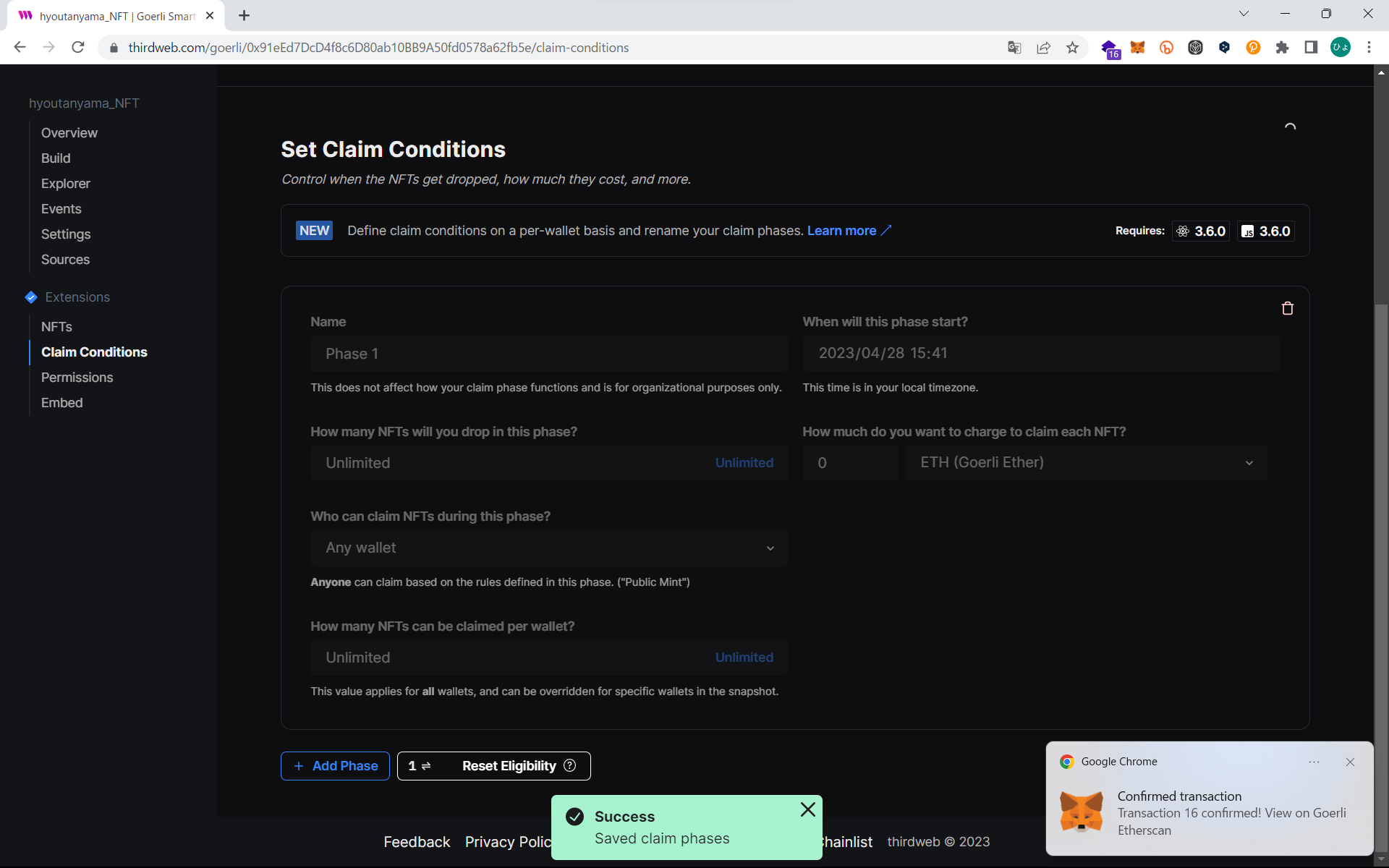Viewport: 1389px width, 868px height.
Task: Open Chrome tab search chevron
Action: pos(1244,14)
